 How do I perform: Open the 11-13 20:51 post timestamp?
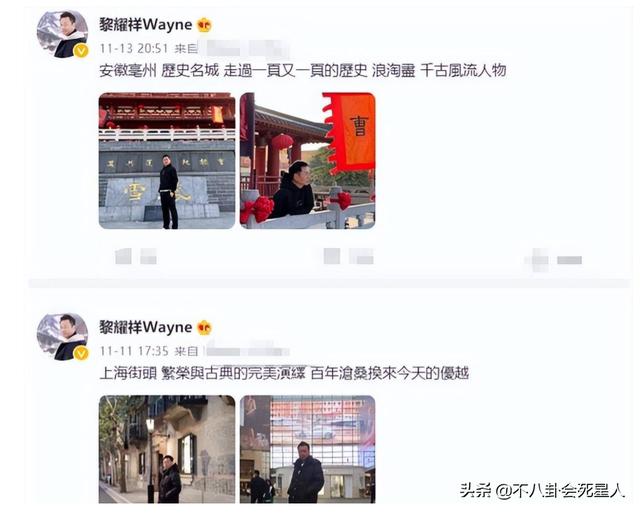pyautogui.click(x=134, y=49)
